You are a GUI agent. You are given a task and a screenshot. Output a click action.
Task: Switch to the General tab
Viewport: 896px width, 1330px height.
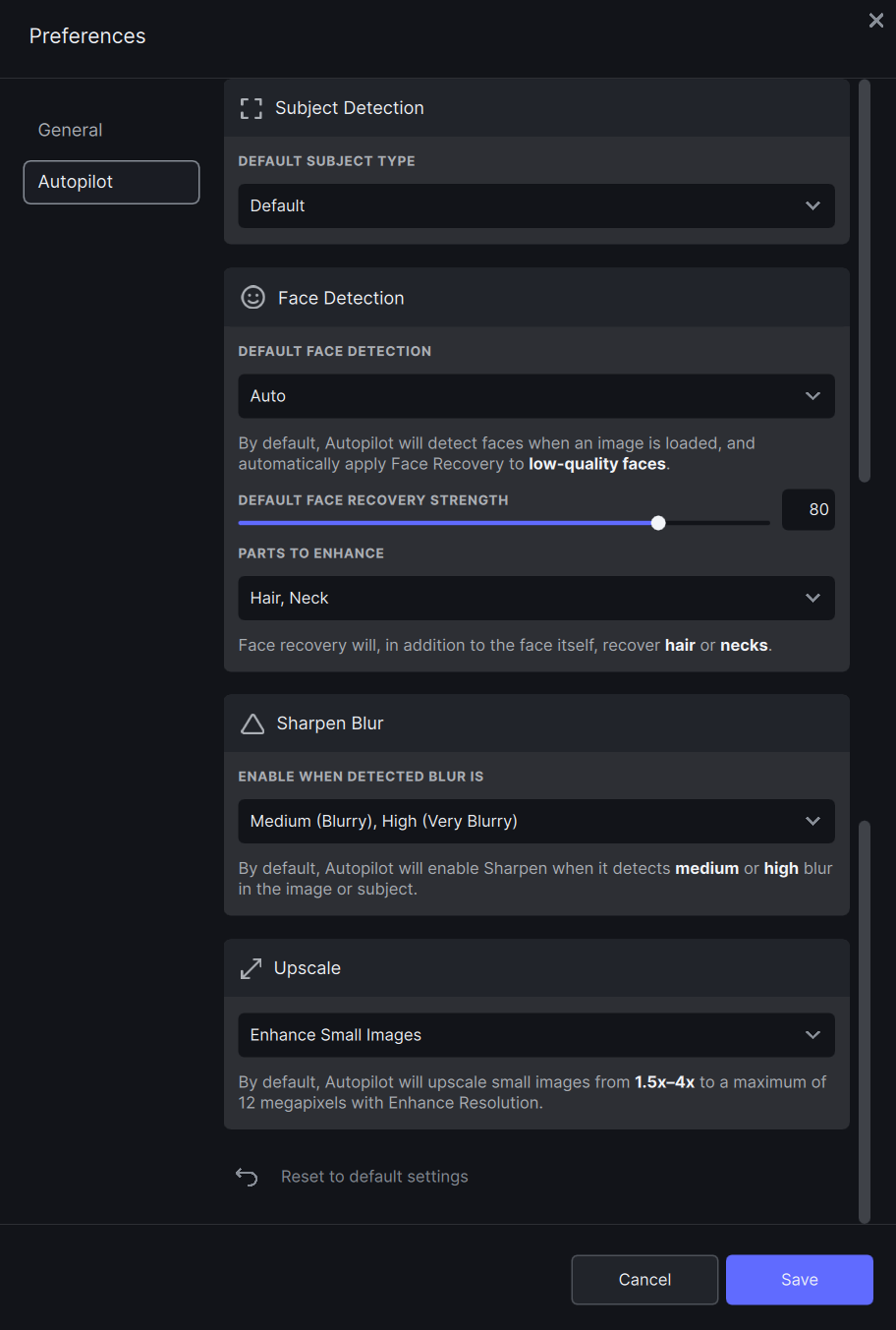71,130
